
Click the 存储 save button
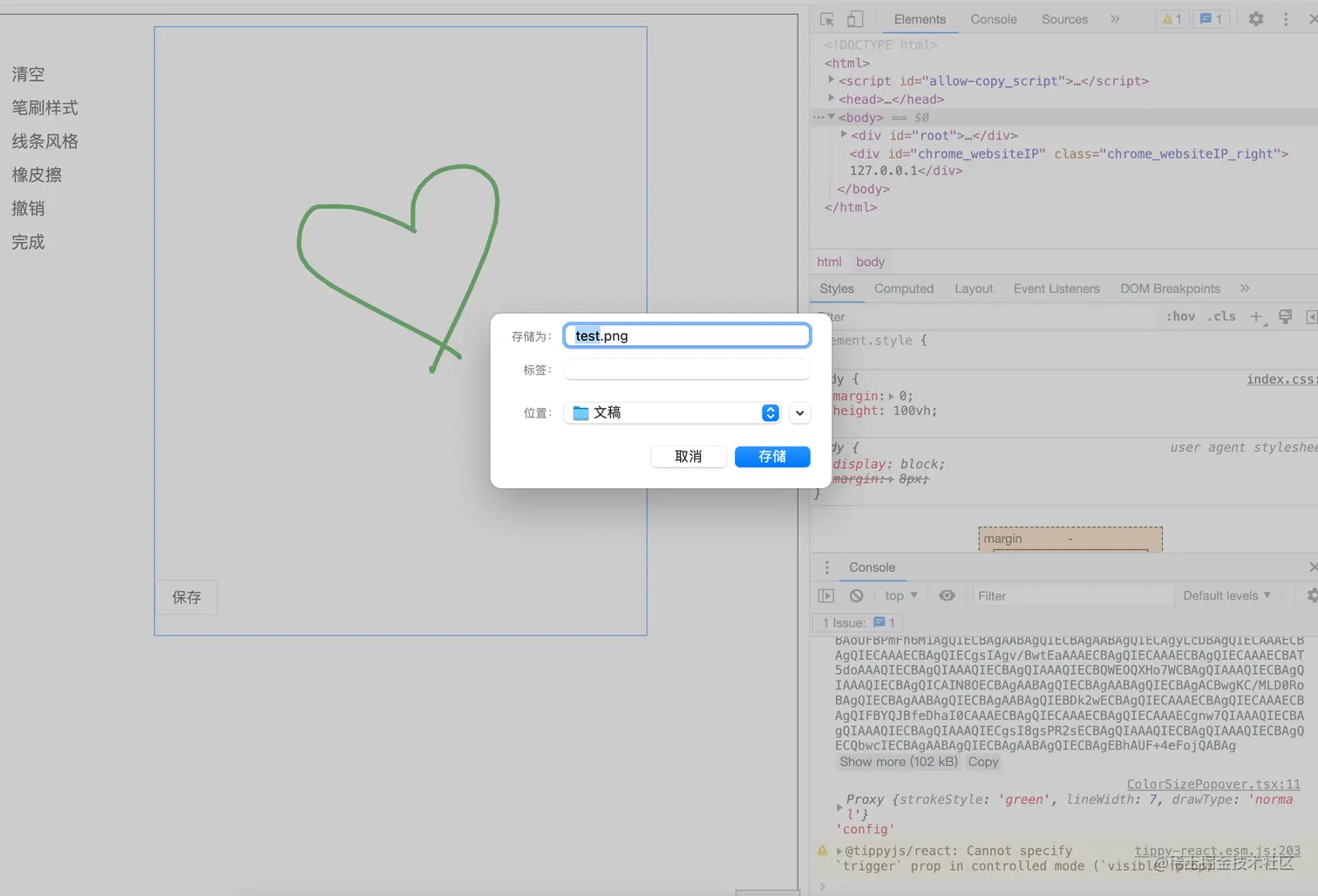tap(772, 457)
